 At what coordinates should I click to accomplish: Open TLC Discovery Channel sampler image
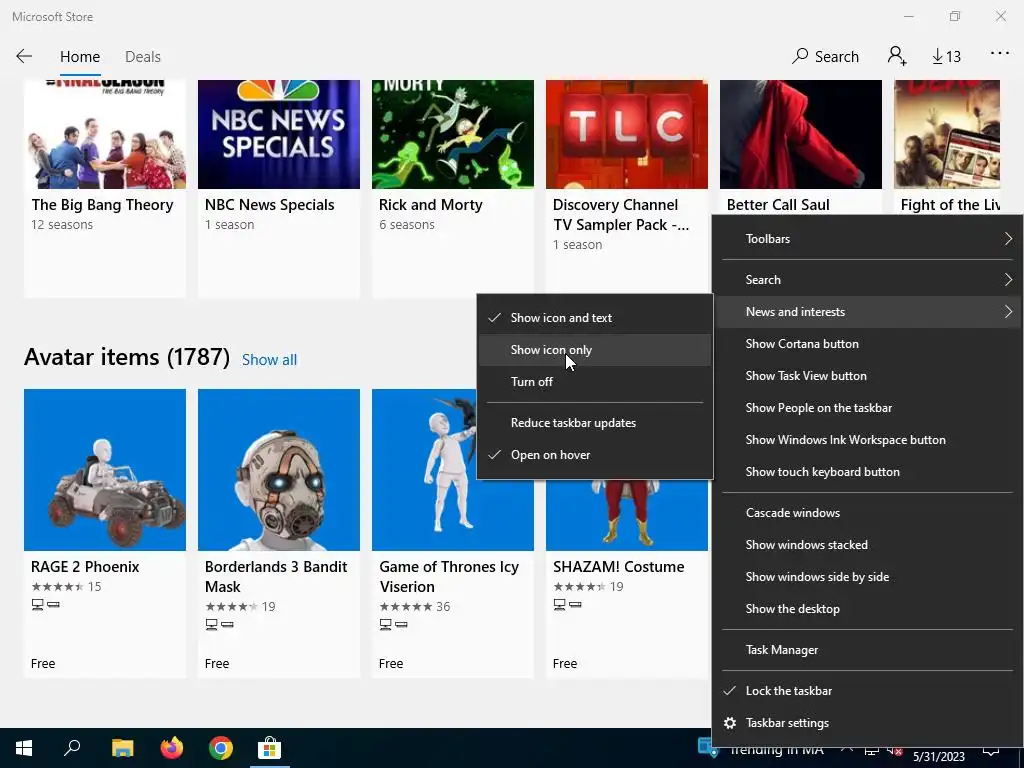pyautogui.click(x=627, y=134)
